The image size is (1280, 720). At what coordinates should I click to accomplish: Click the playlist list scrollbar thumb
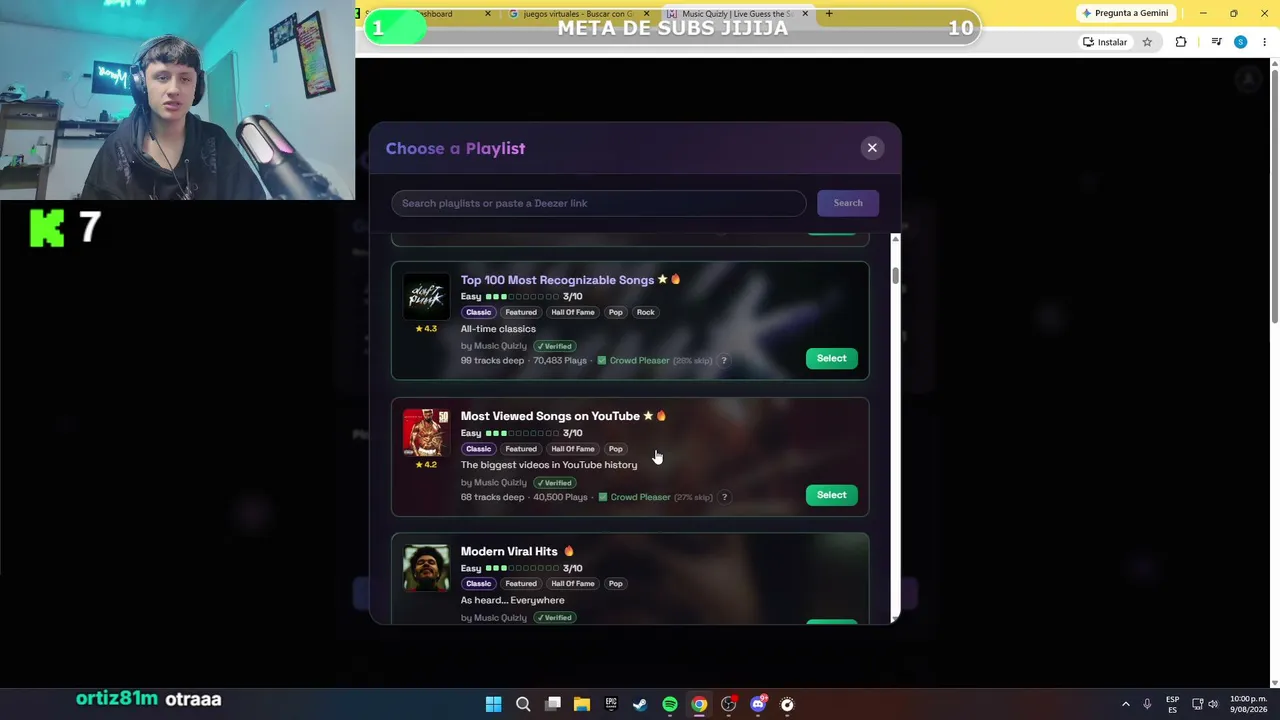coord(895,276)
